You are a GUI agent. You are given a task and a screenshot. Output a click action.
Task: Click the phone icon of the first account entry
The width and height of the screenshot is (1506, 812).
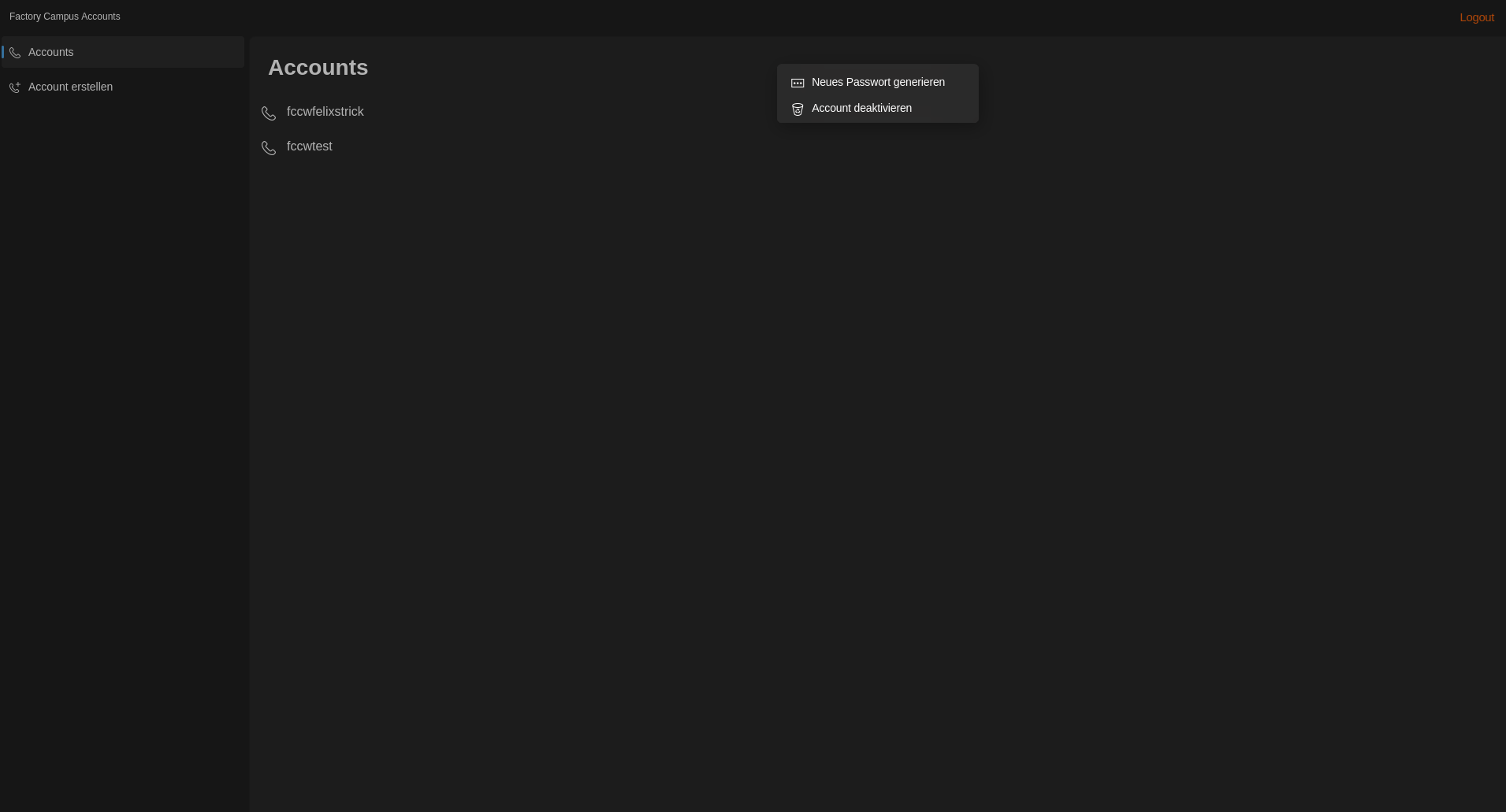point(268,113)
